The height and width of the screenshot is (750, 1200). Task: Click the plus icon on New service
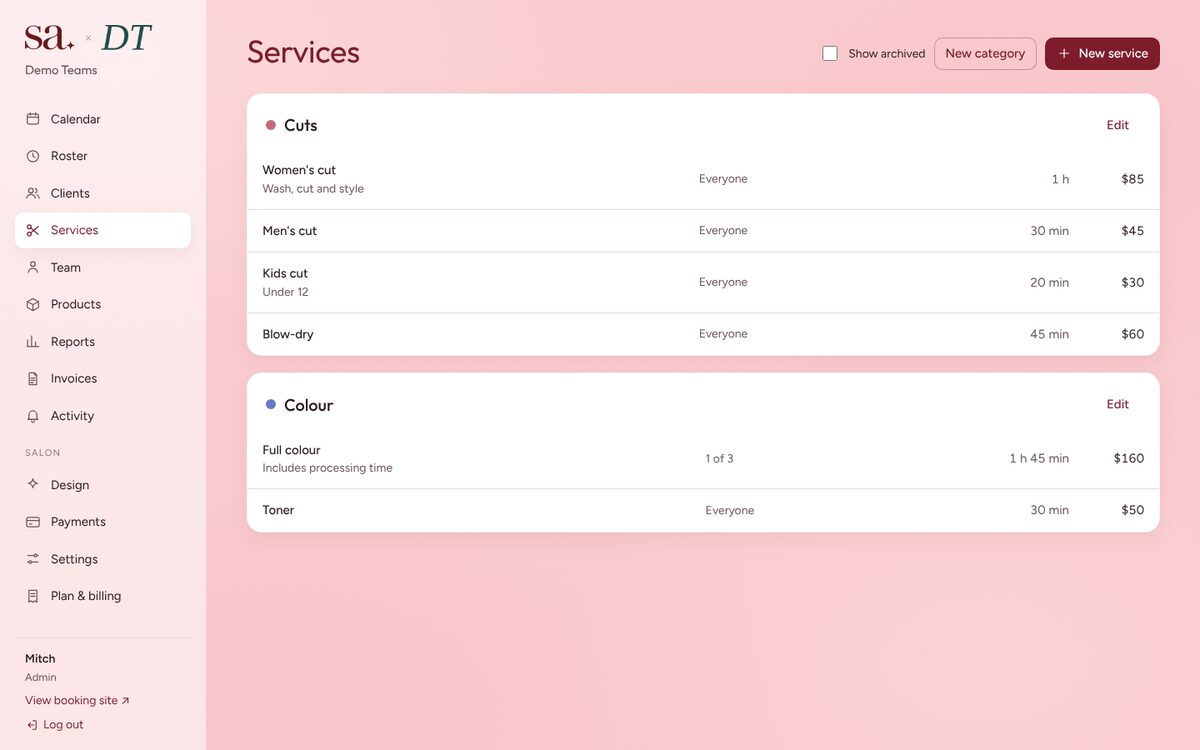pyautogui.click(x=1064, y=54)
